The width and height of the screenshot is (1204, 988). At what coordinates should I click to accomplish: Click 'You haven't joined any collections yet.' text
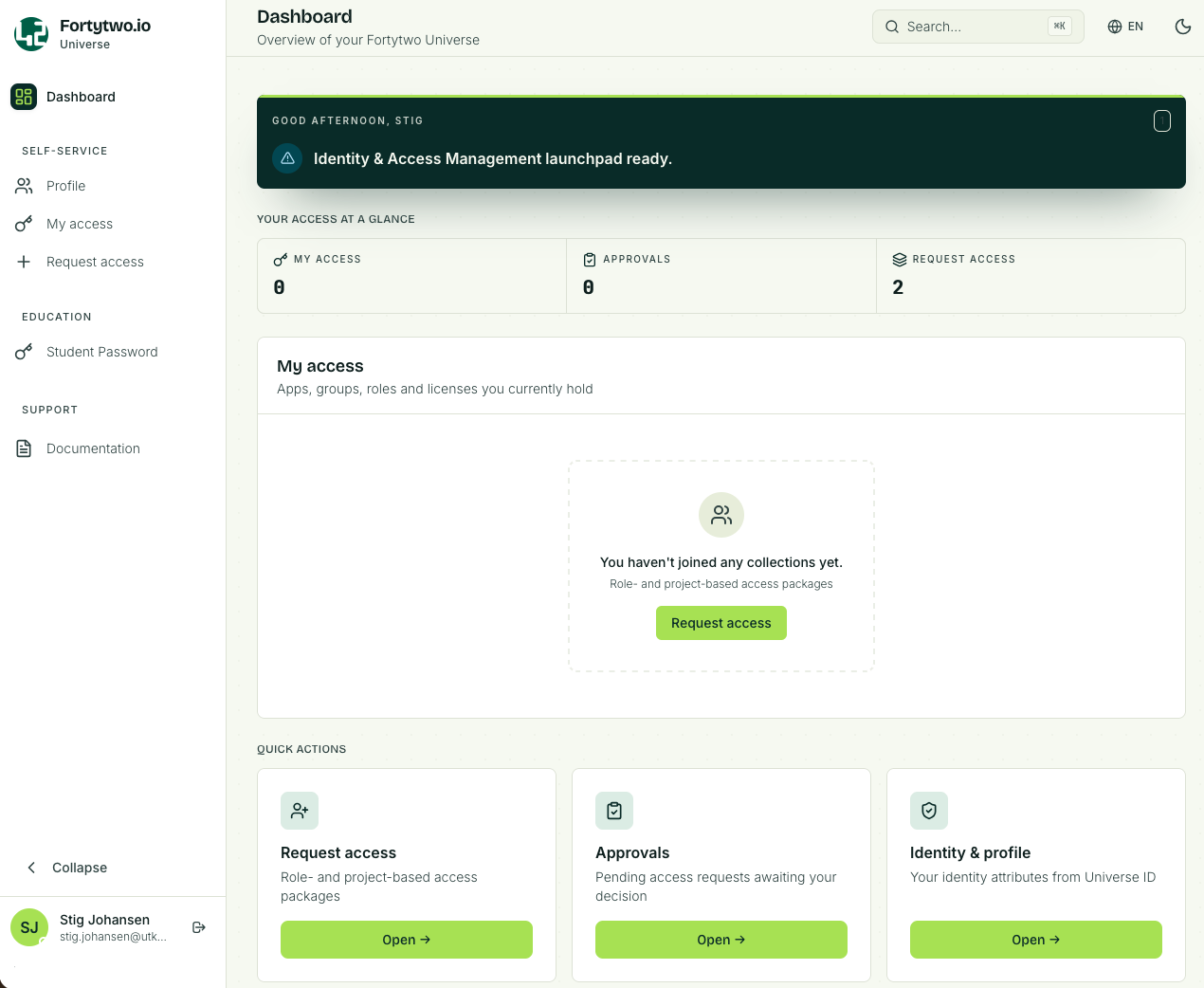[721, 562]
